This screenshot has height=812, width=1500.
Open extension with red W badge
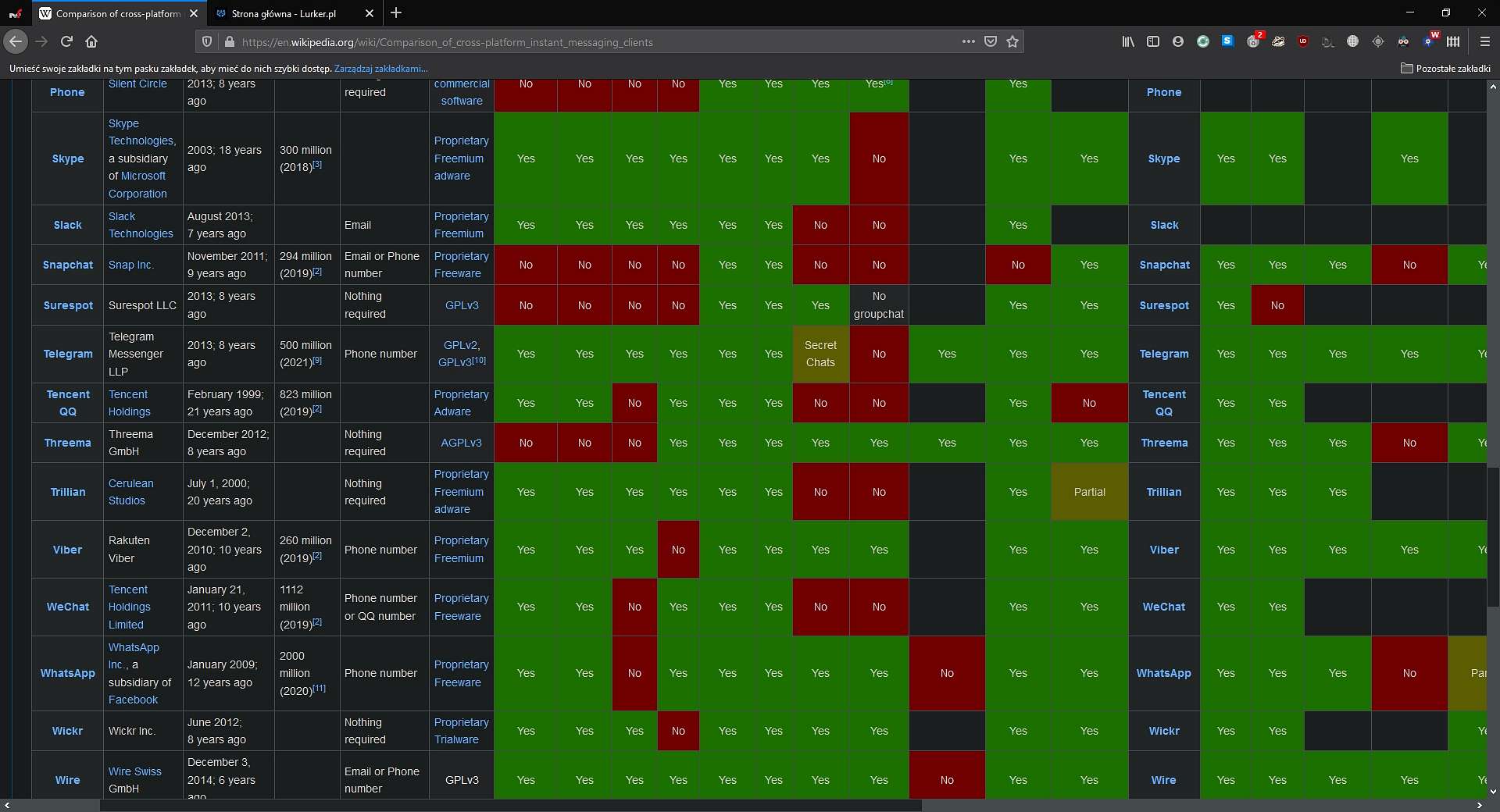[x=1430, y=41]
